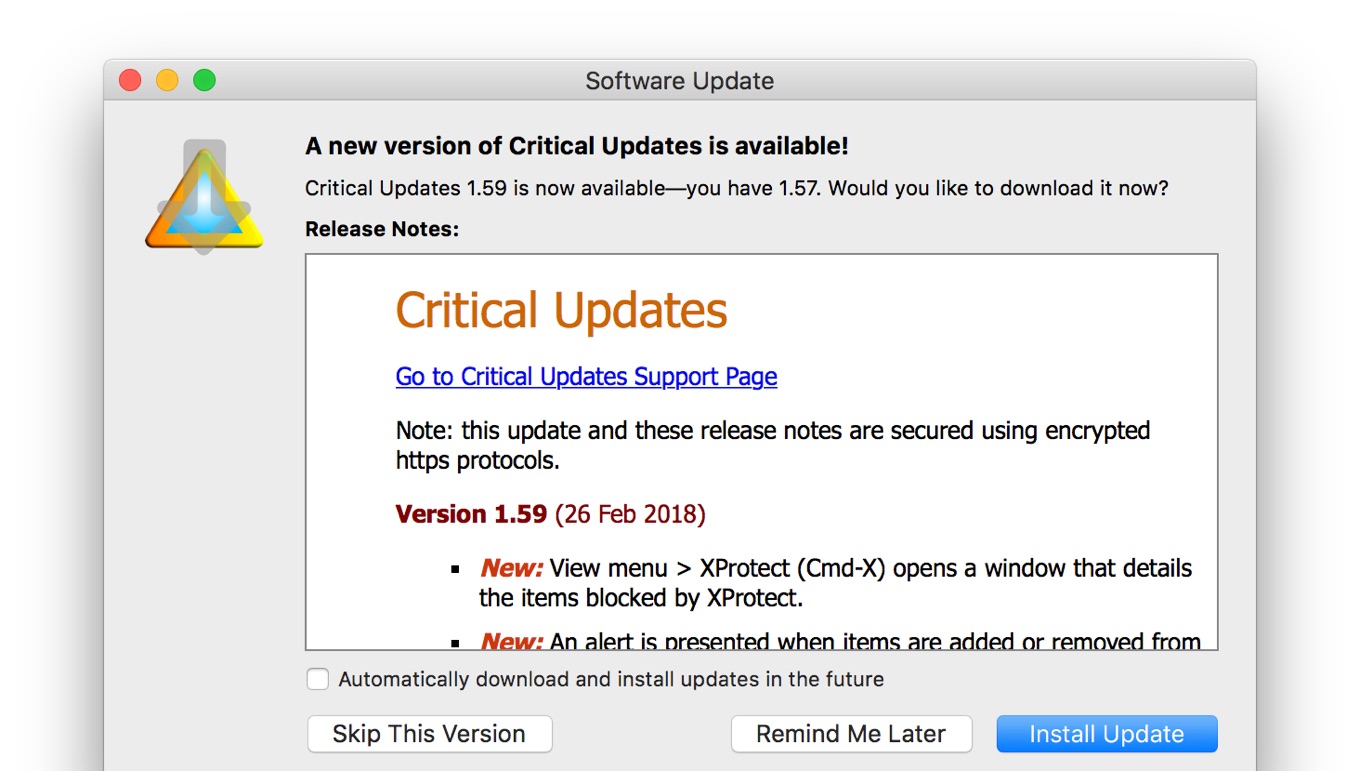Click the green zoom window control

click(x=204, y=79)
